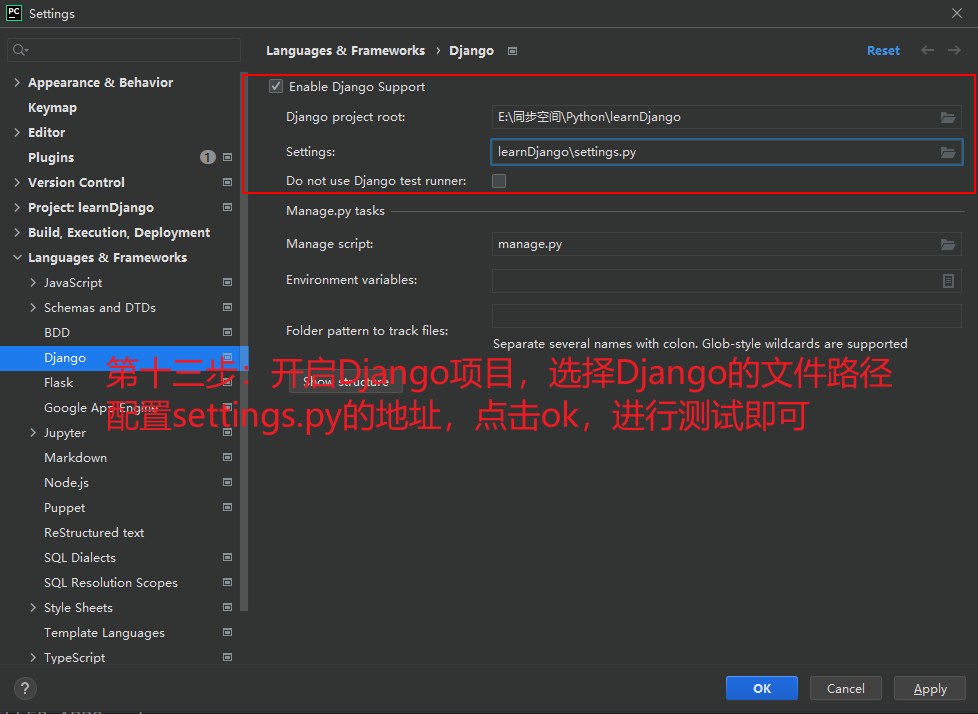The height and width of the screenshot is (714, 978).
Task: Expand Build, Execution, Deployment section
Action: pos(17,232)
